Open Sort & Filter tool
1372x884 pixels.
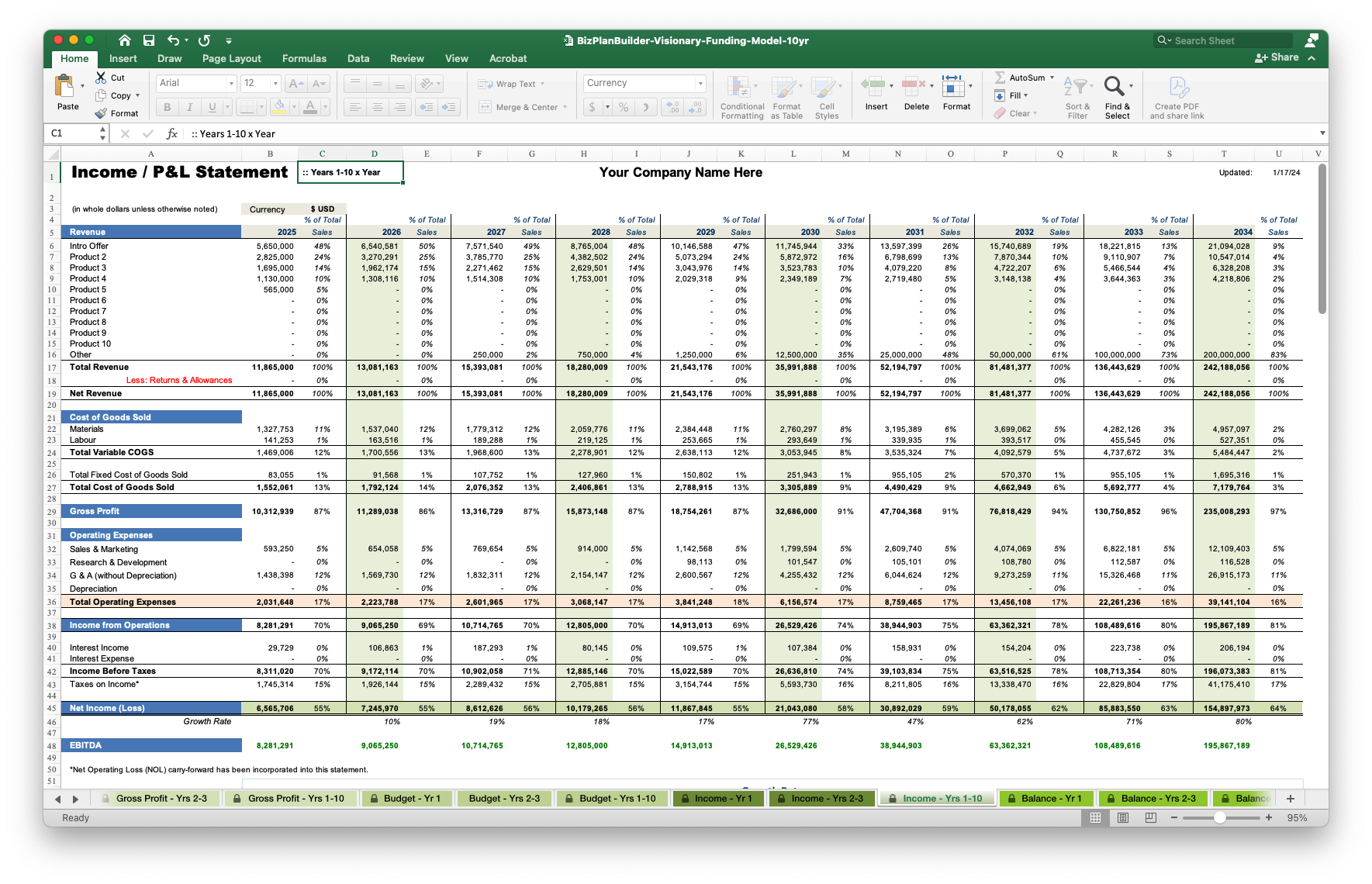pyautogui.click(x=1077, y=98)
